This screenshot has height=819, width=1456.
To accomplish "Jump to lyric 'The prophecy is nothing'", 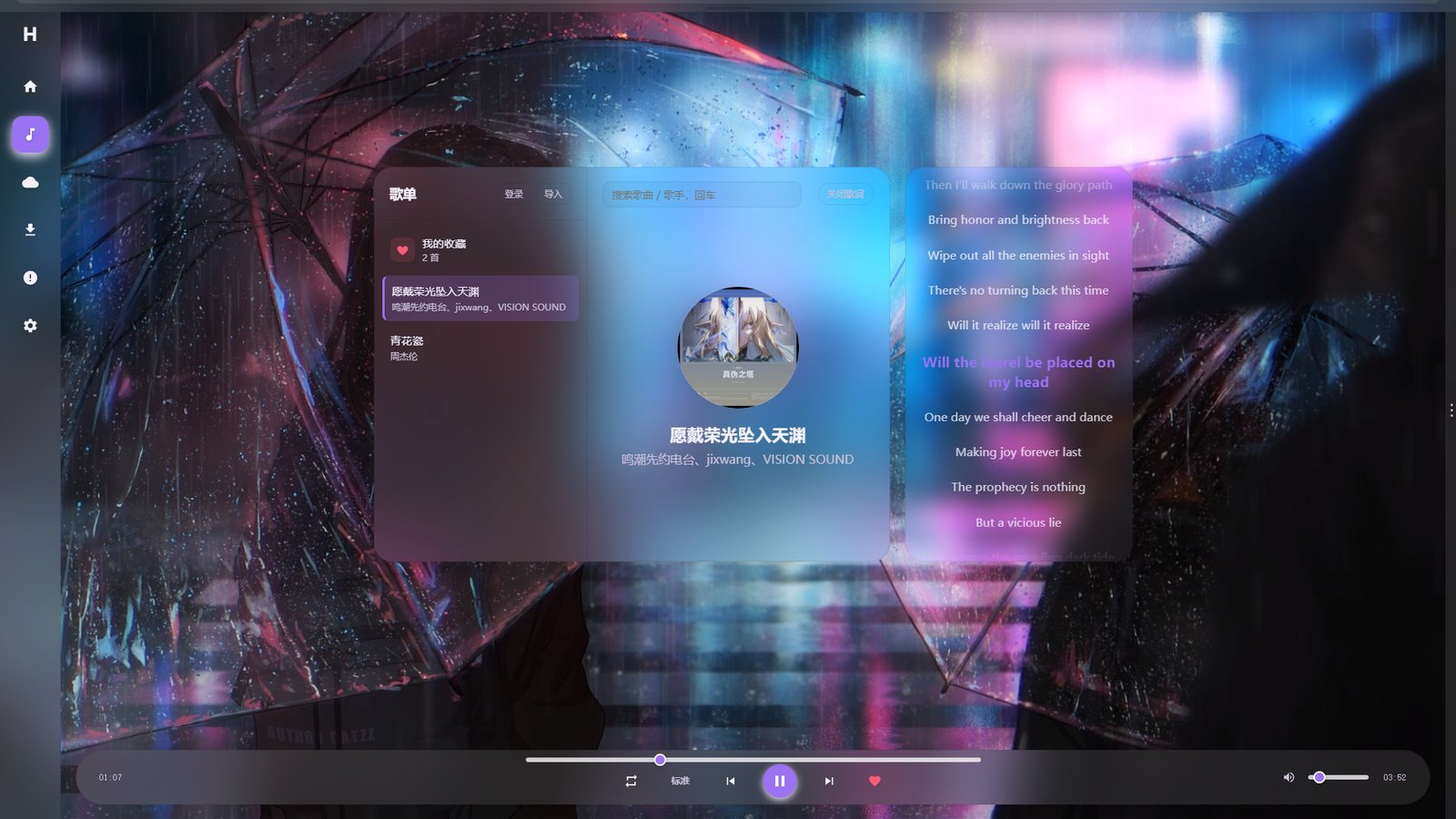I will point(1018,488).
